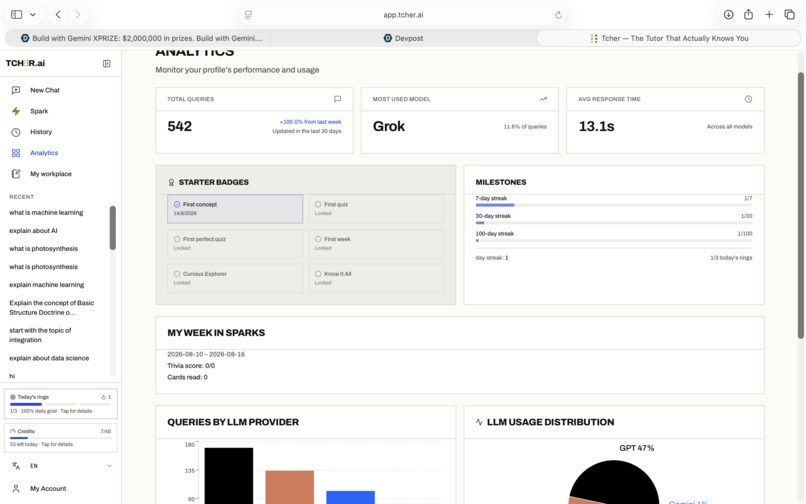Image resolution: width=806 pixels, height=504 pixels.
Task: Open the Credits details card
Action: click(61, 438)
